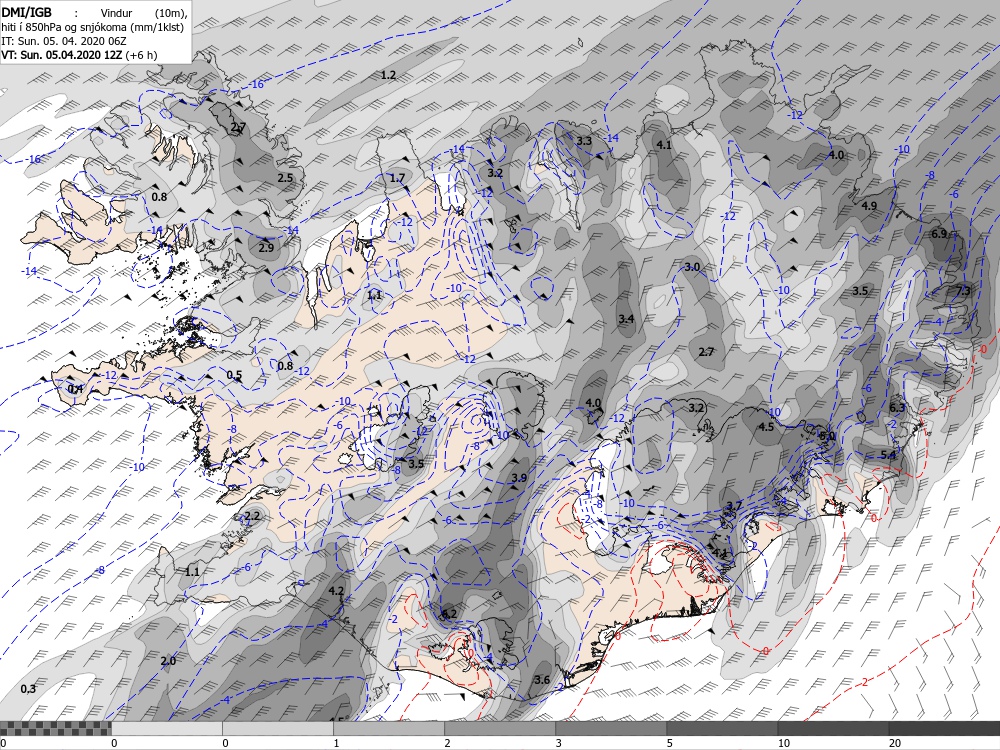Select the IT initial time line
The width and height of the screenshot is (1000, 750).
(64, 41)
